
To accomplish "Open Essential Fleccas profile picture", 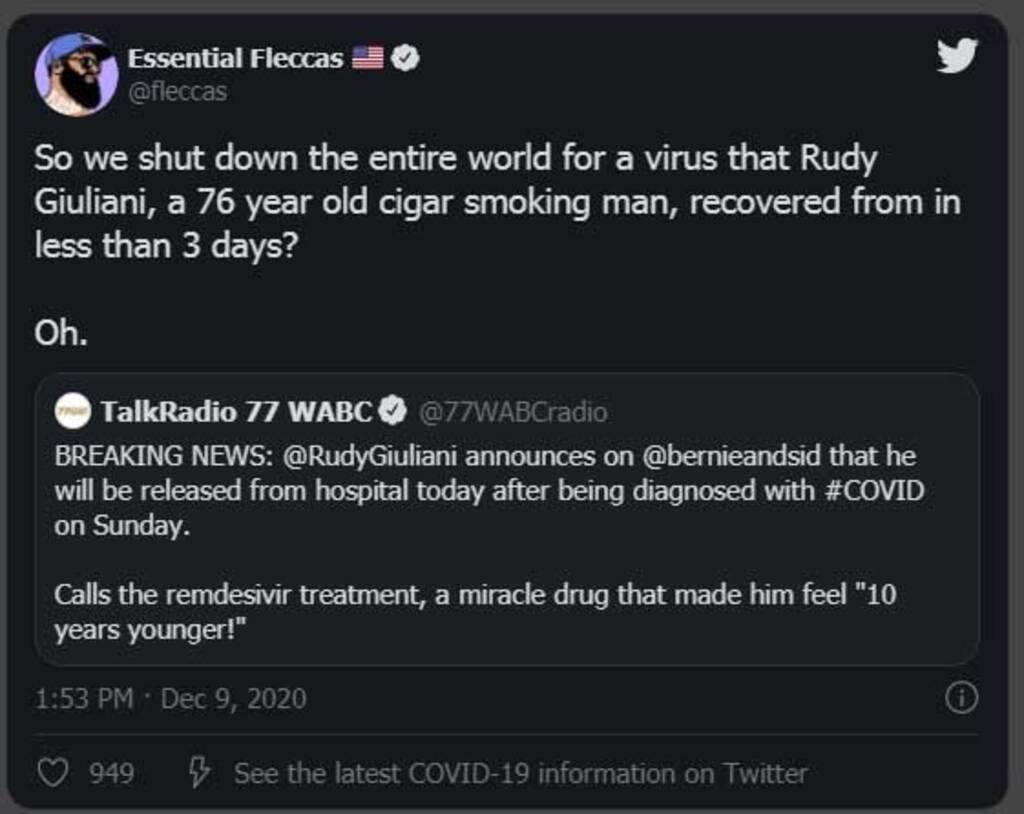I will (x=76, y=76).
